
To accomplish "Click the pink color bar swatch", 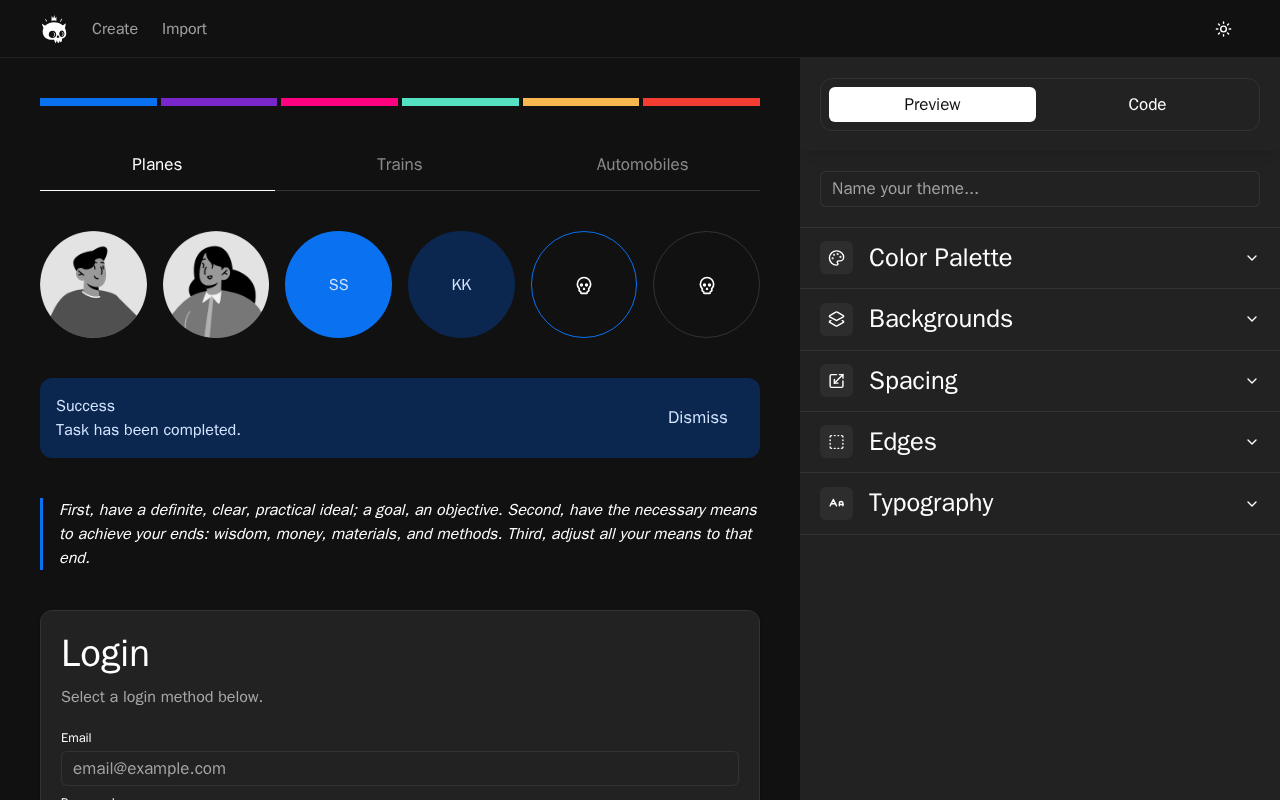I will click(339, 102).
